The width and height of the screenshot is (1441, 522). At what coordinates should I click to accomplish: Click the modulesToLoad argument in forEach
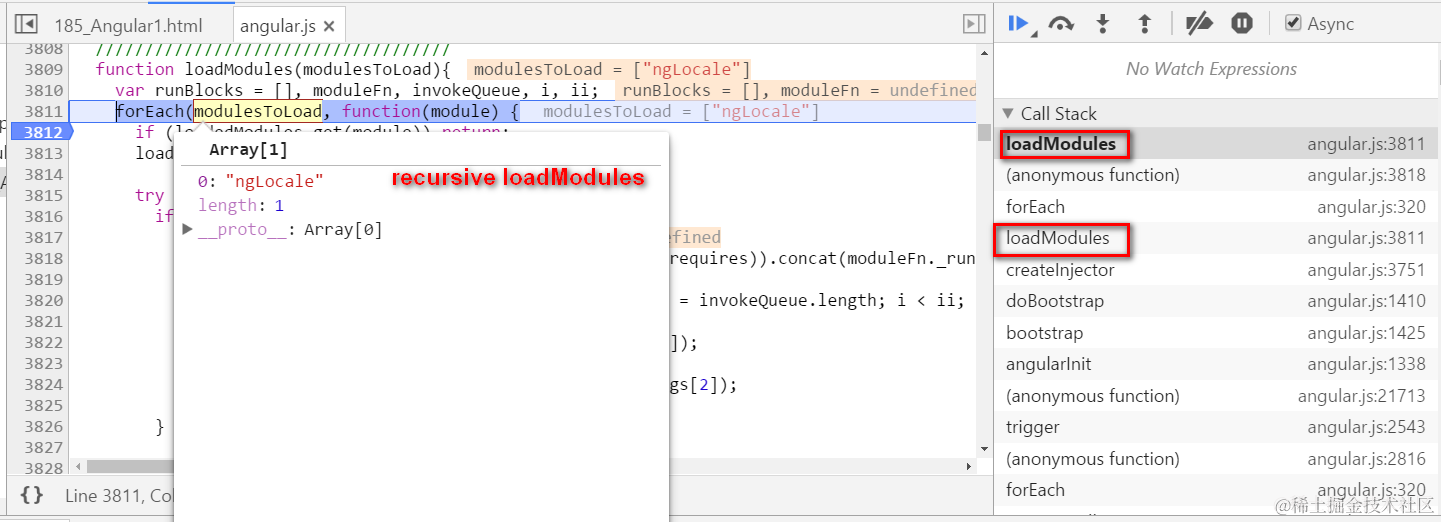(258, 111)
